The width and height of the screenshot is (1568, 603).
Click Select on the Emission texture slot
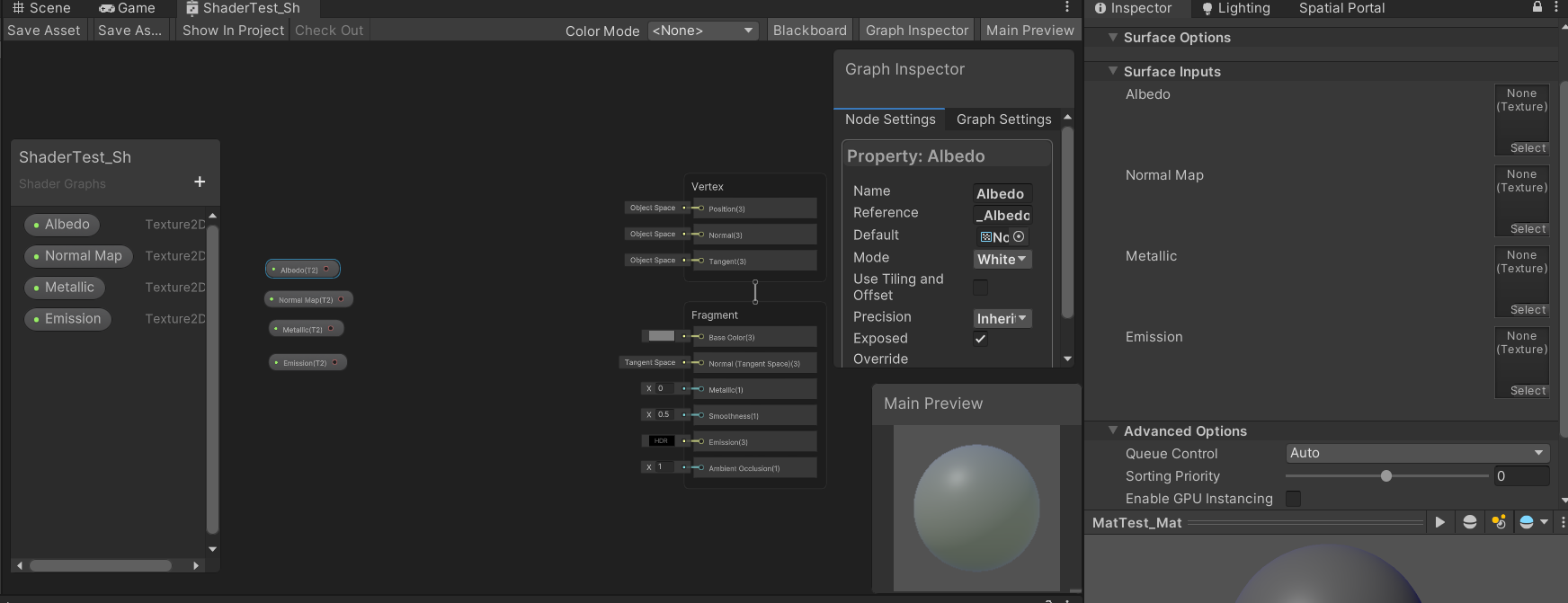tap(1528, 391)
